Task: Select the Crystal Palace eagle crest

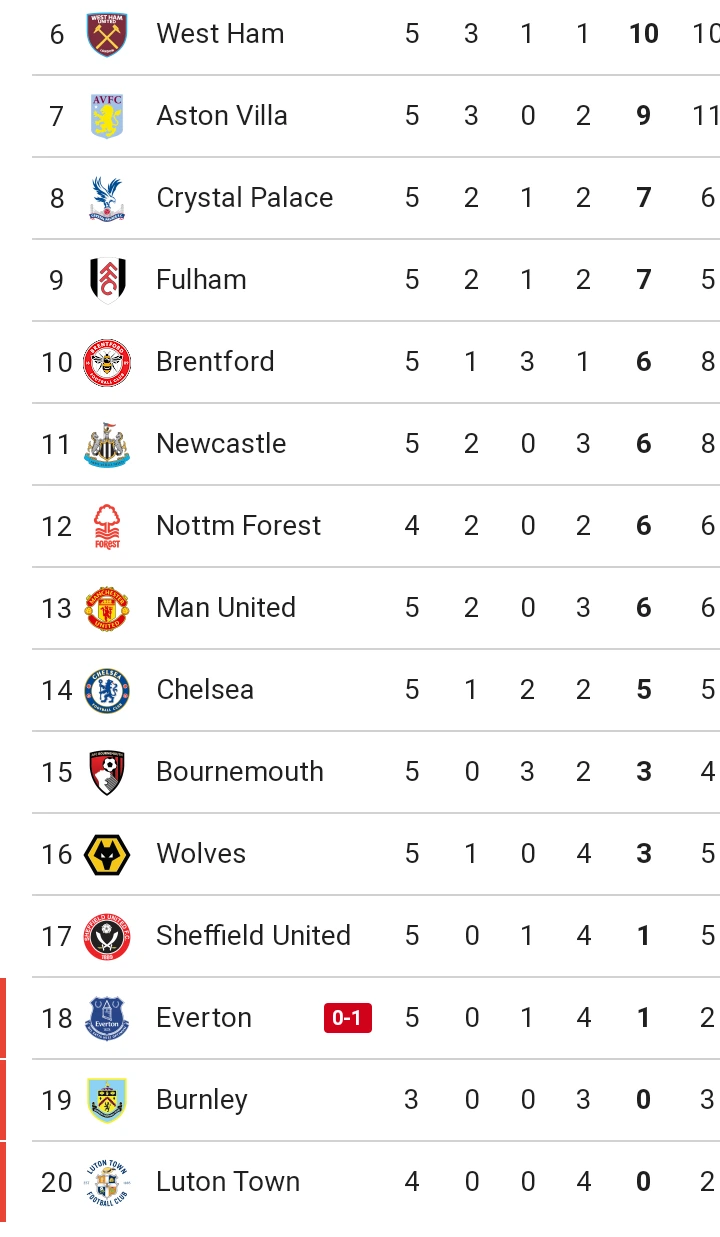Action: point(107,198)
